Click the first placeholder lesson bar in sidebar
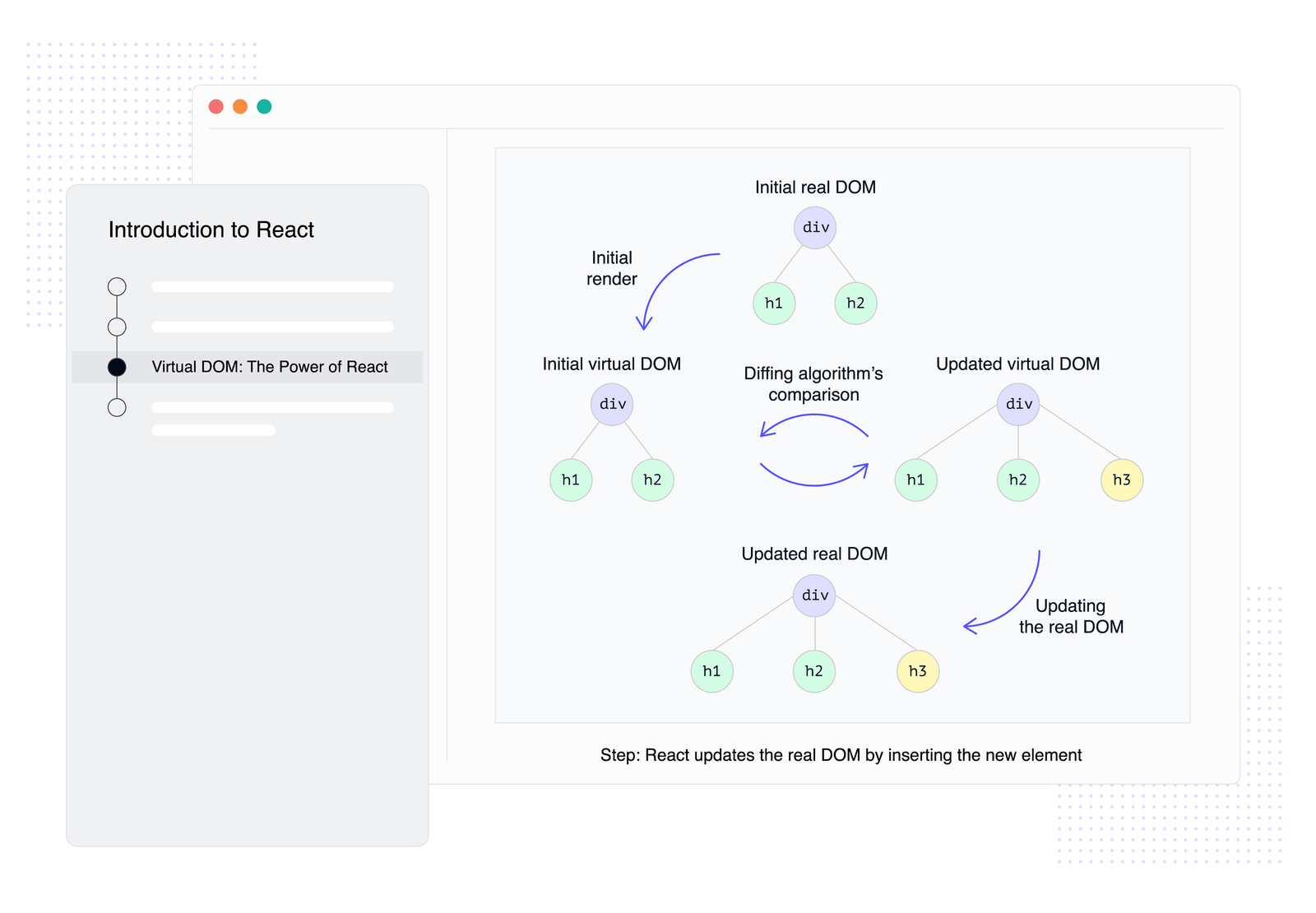 pos(272,287)
